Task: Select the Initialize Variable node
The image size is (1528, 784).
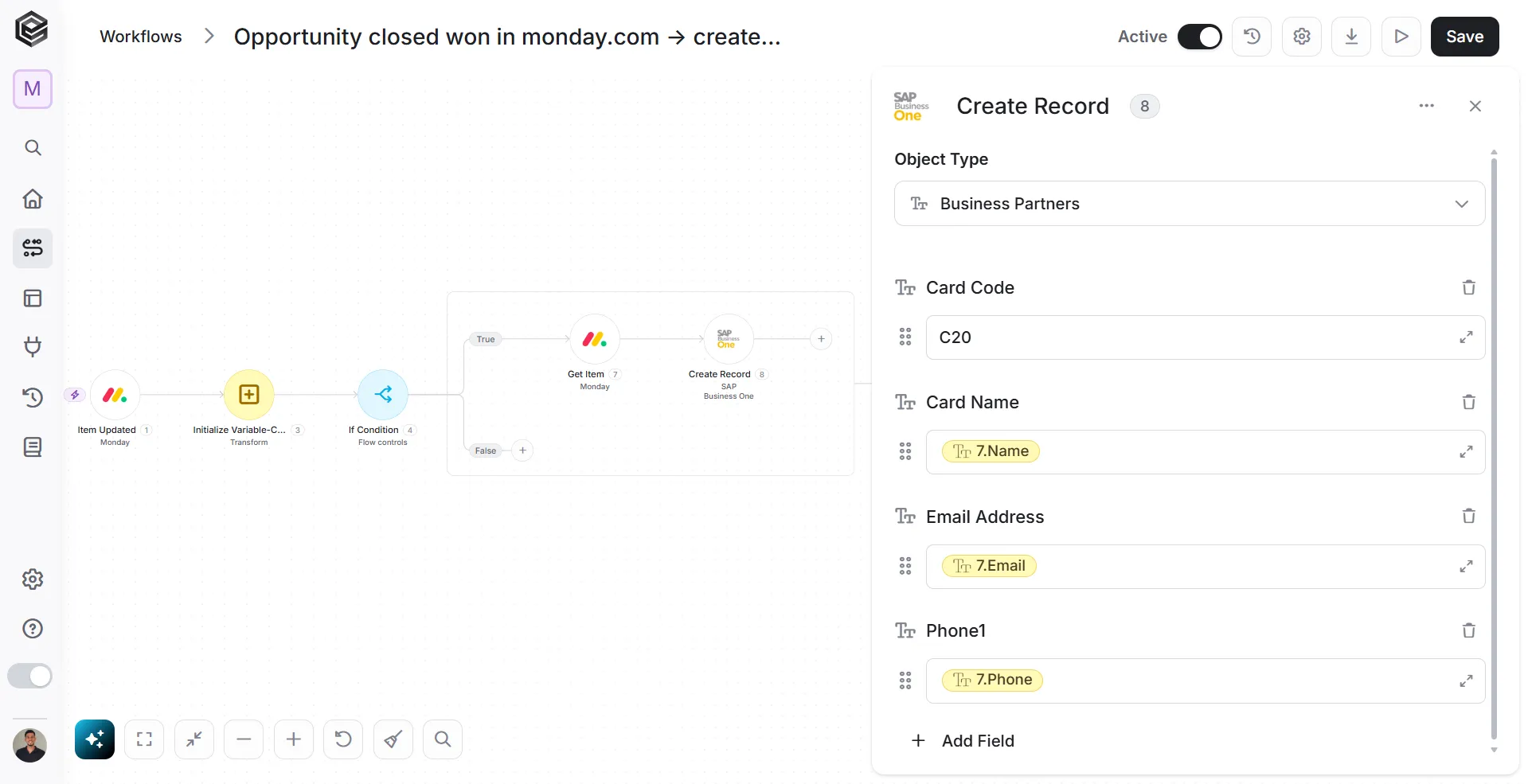Action: pyautogui.click(x=249, y=395)
